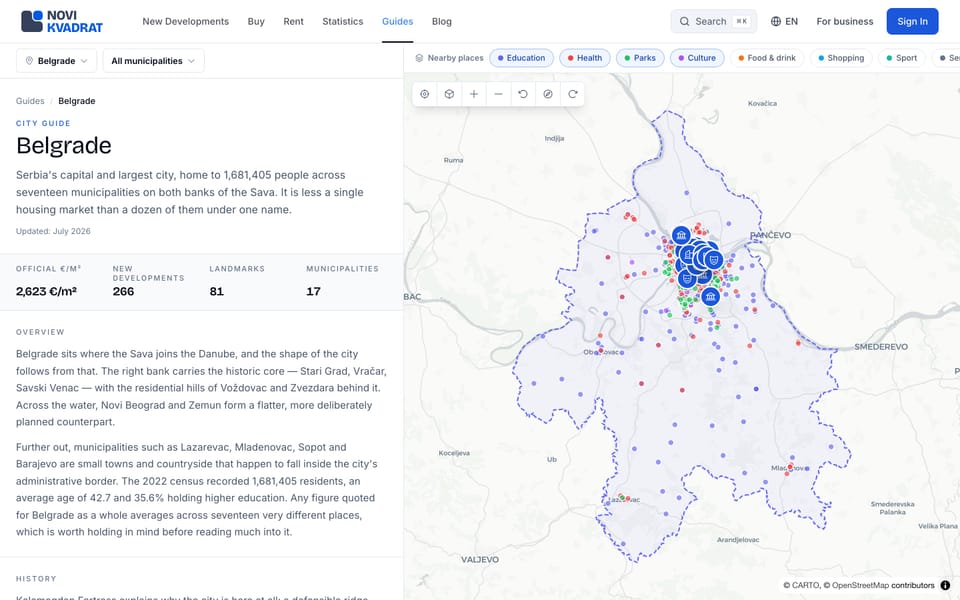Click the Belgrade page heading

(64, 146)
